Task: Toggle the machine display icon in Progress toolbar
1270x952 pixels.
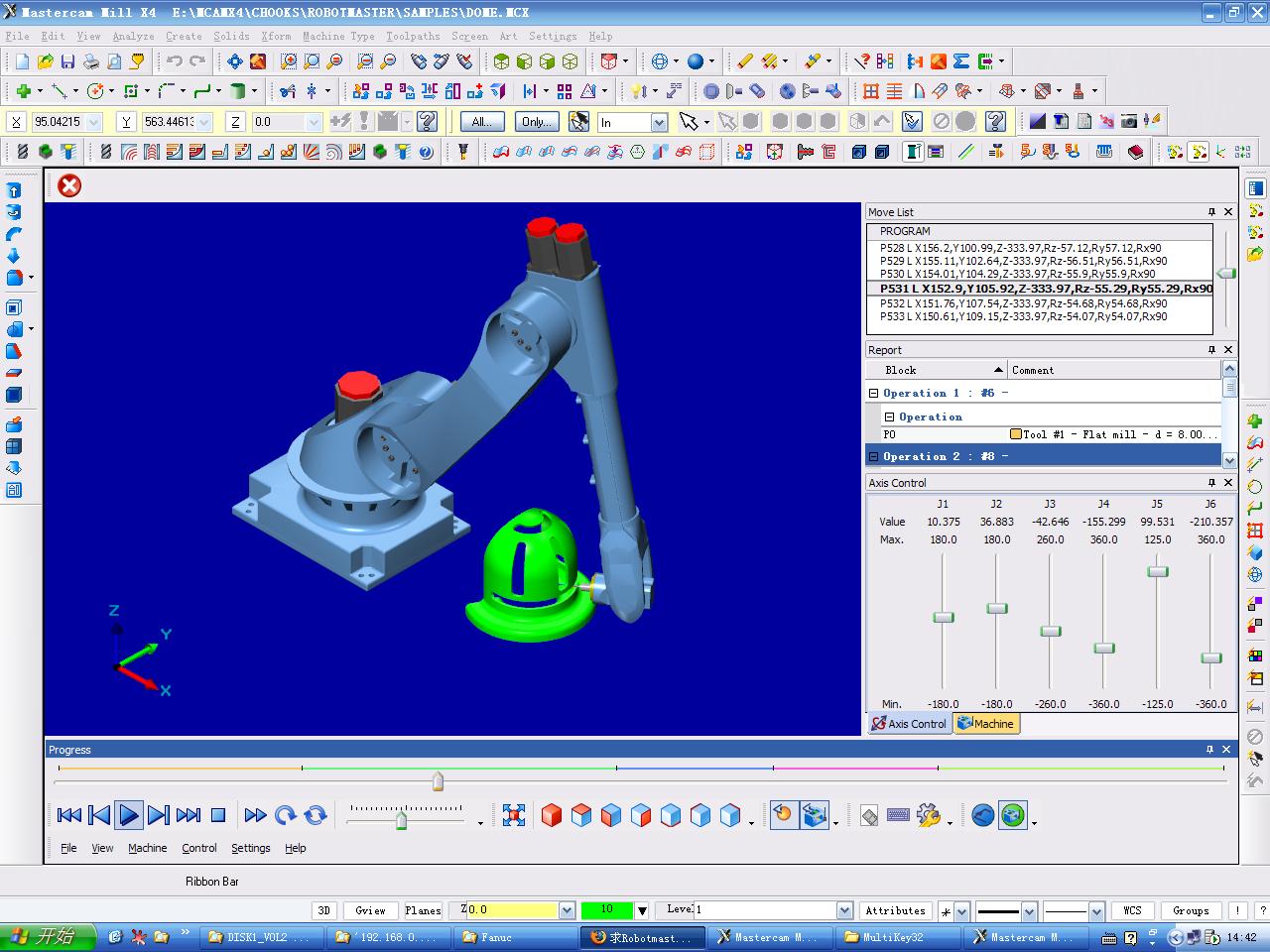Action: [815, 815]
